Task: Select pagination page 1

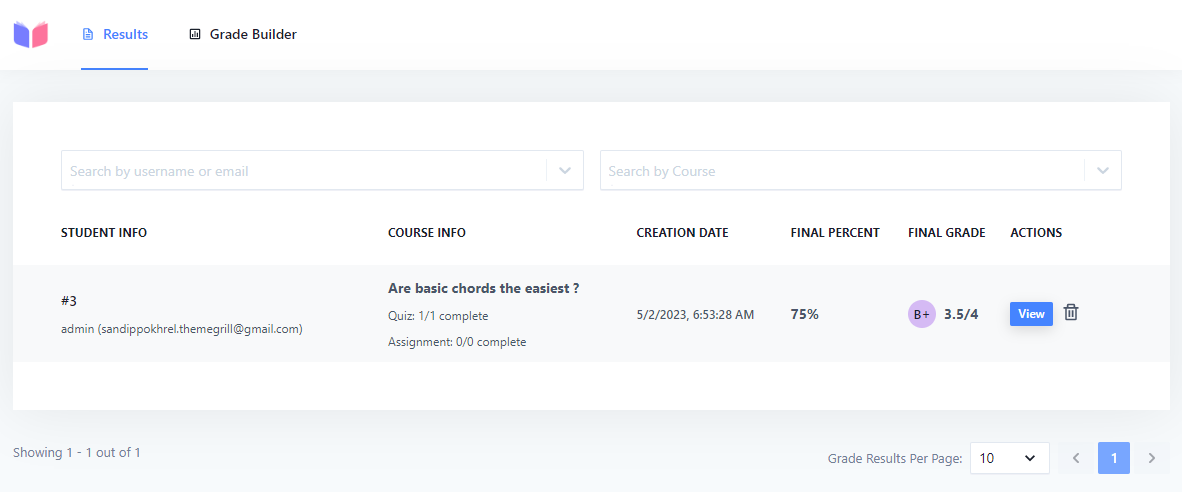Action: click(1114, 458)
